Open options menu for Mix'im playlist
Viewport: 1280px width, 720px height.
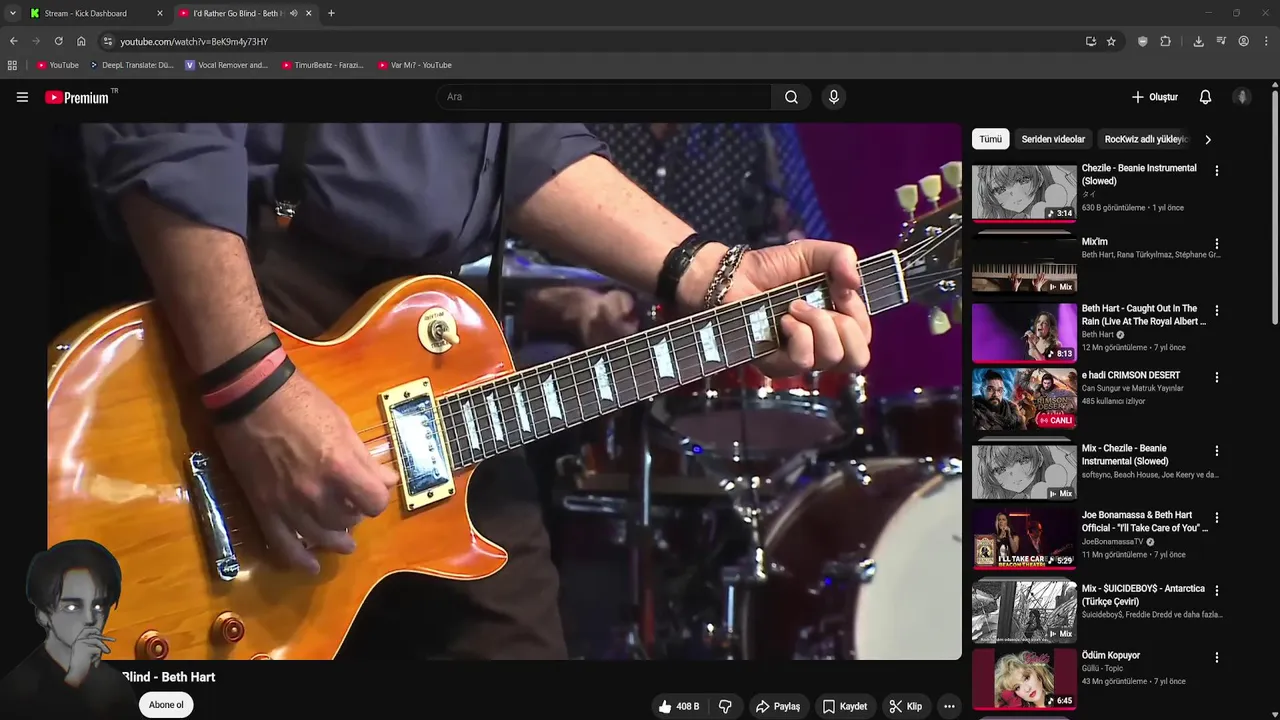point(1217,244)
